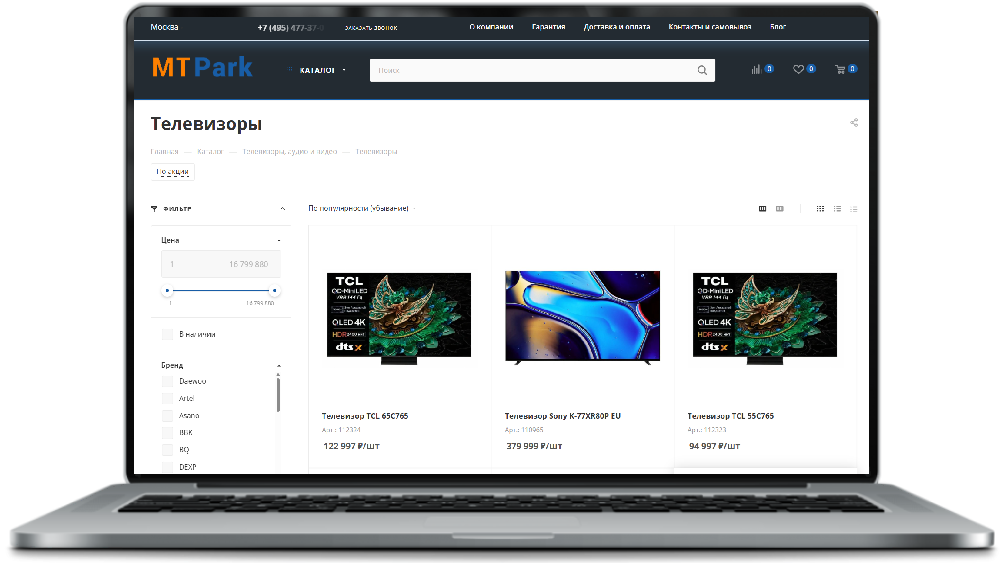Image resolution: width=1004 pixels, height=583 pixels.
Task: Open the Москва city selector
Action: [165, 27]
